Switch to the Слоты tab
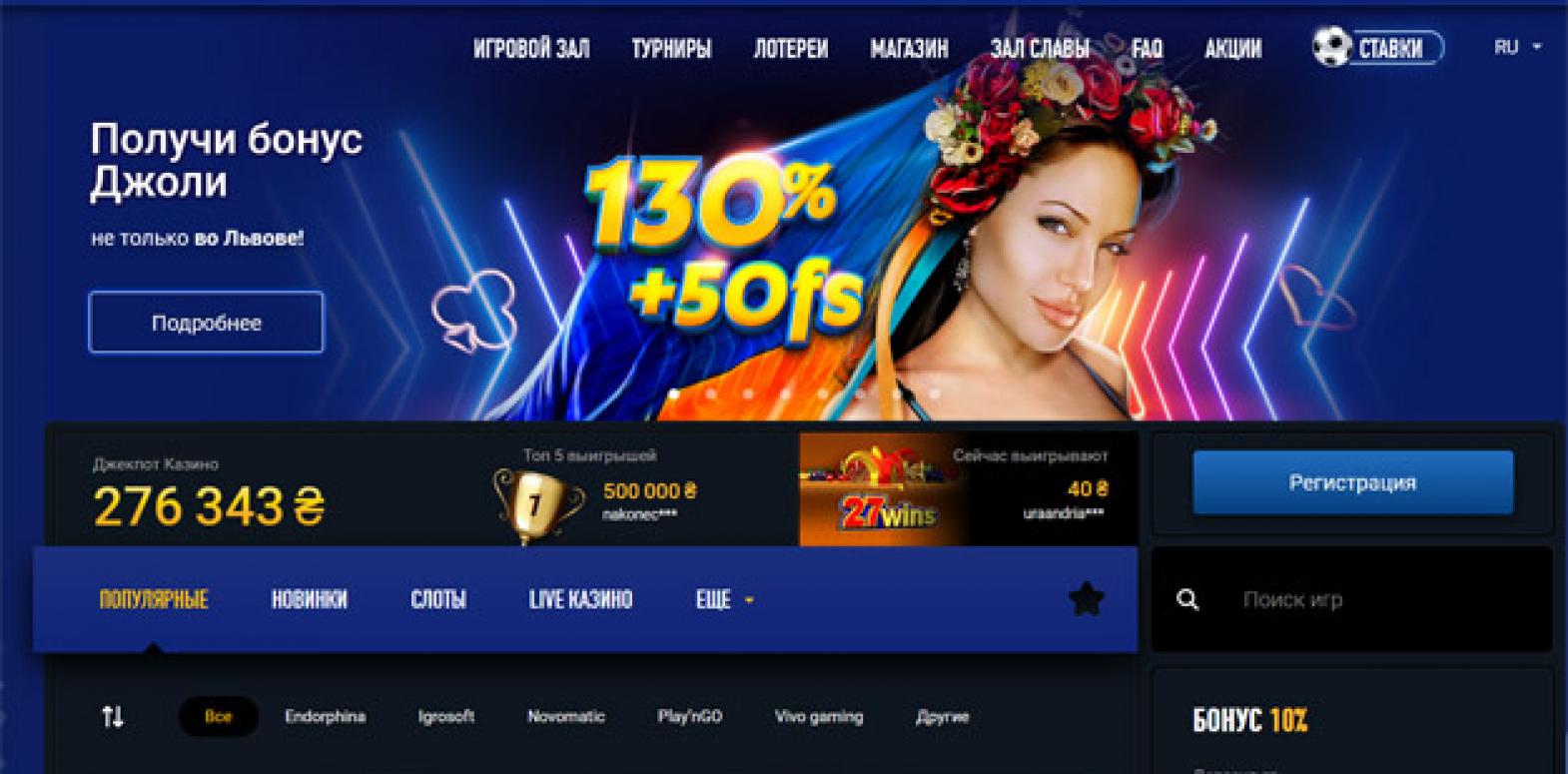1568x774 pixels. pyautogui.click(x=438, y=599)
